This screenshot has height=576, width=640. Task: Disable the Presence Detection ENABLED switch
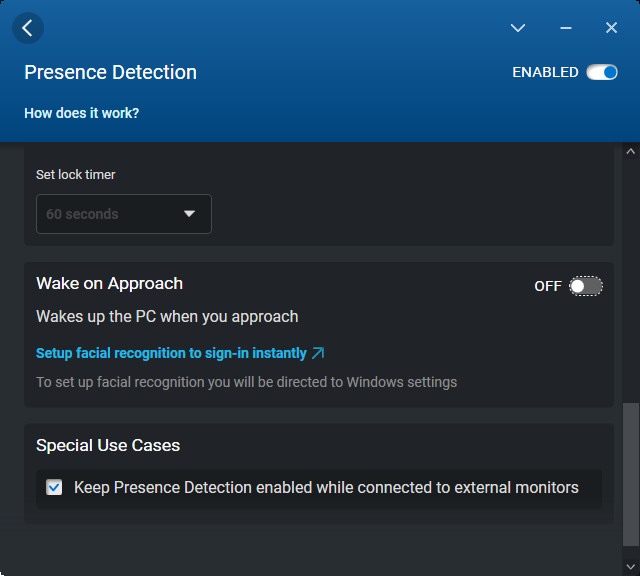pyautogui.click(x=602, y=72)
